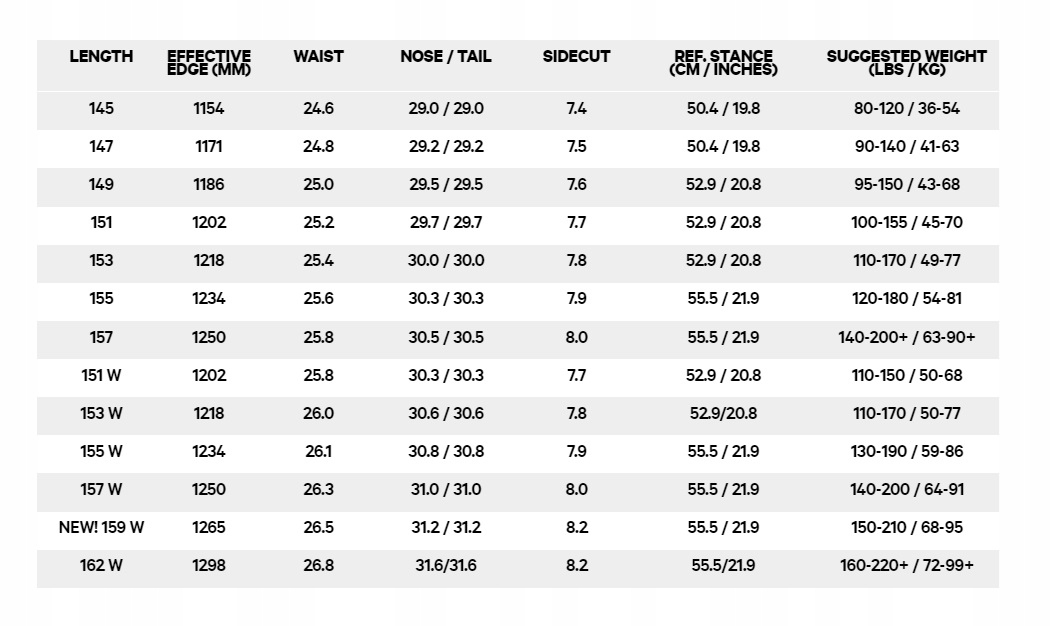The image size is (1051, 626).
Task: Click the 1154 effective edge value
Action: (x=209, y=109)
